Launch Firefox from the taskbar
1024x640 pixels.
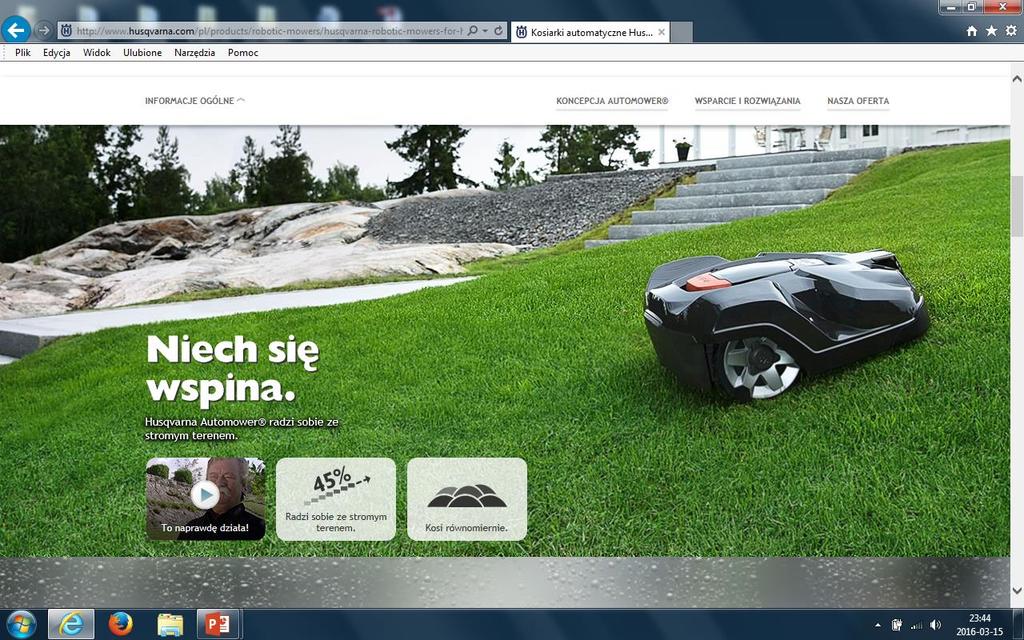coord(121,624)
